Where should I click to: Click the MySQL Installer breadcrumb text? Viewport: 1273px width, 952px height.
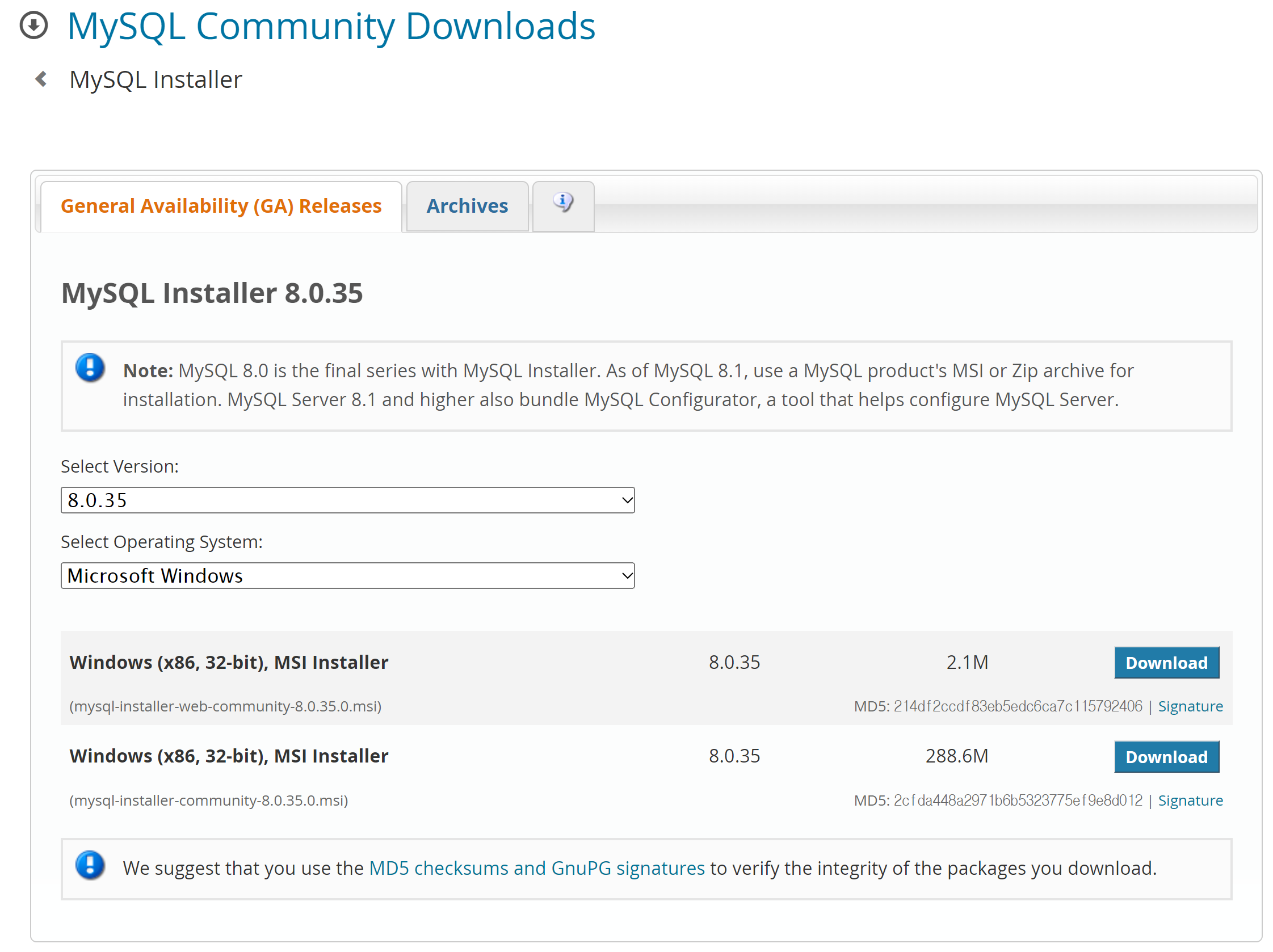(x=156, y=79)
